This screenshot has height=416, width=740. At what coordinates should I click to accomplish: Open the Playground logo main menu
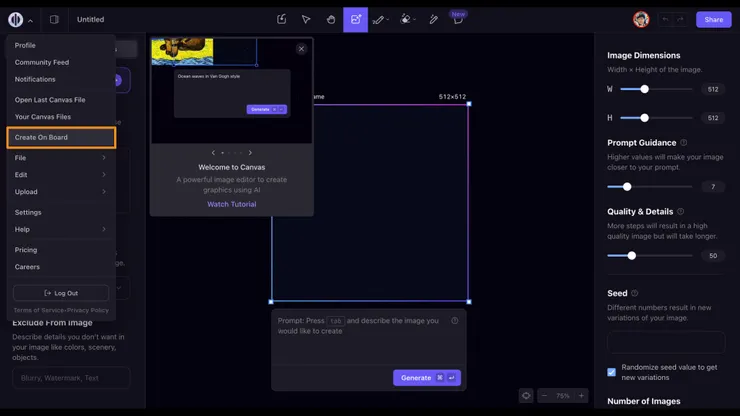click(x=16, y=19)
